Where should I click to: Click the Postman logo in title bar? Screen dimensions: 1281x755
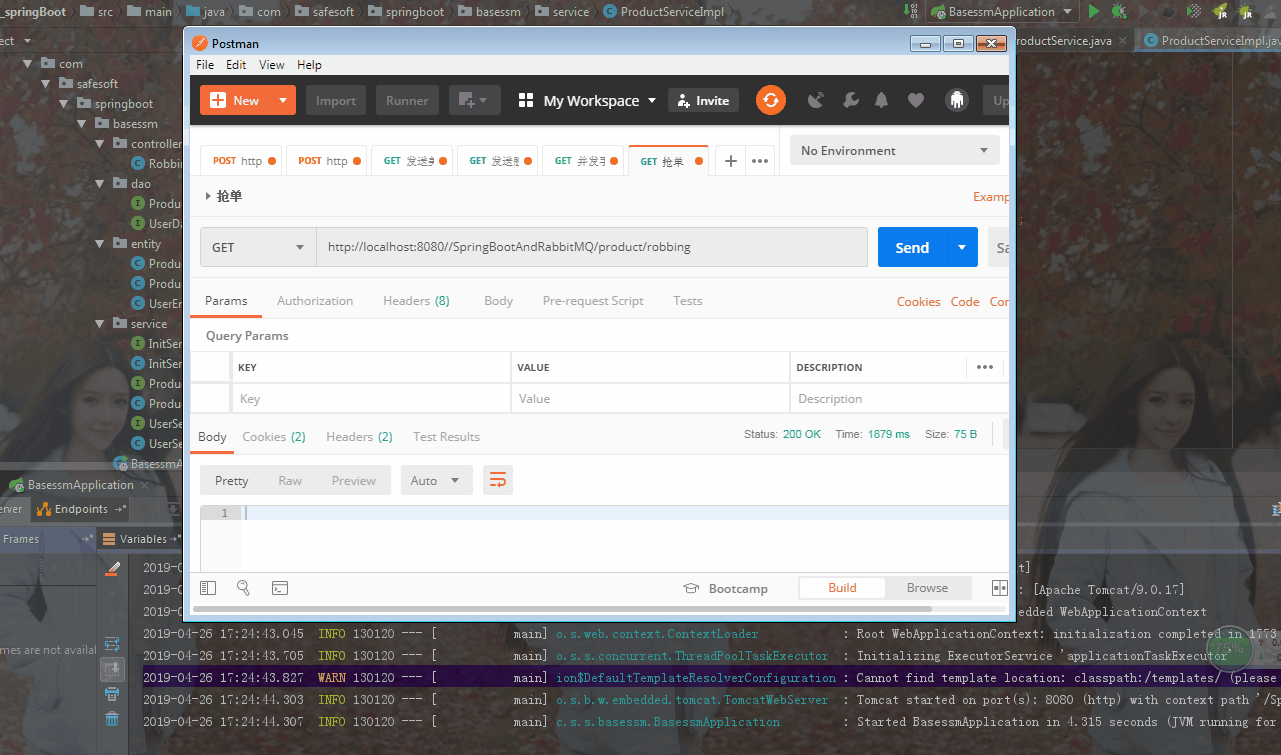tap(198, 43)
